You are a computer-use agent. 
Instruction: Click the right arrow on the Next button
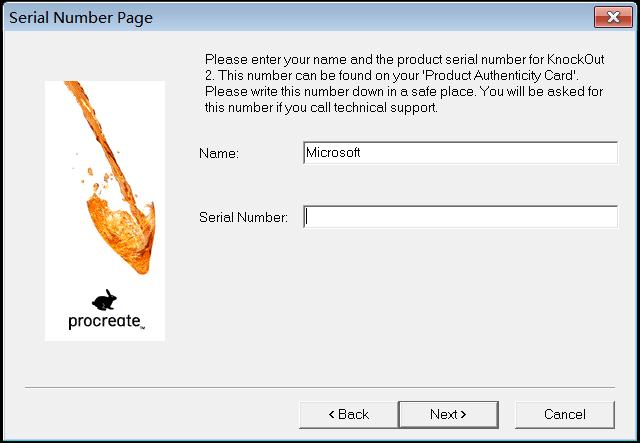pyautogui.click(x=463, y=414)
